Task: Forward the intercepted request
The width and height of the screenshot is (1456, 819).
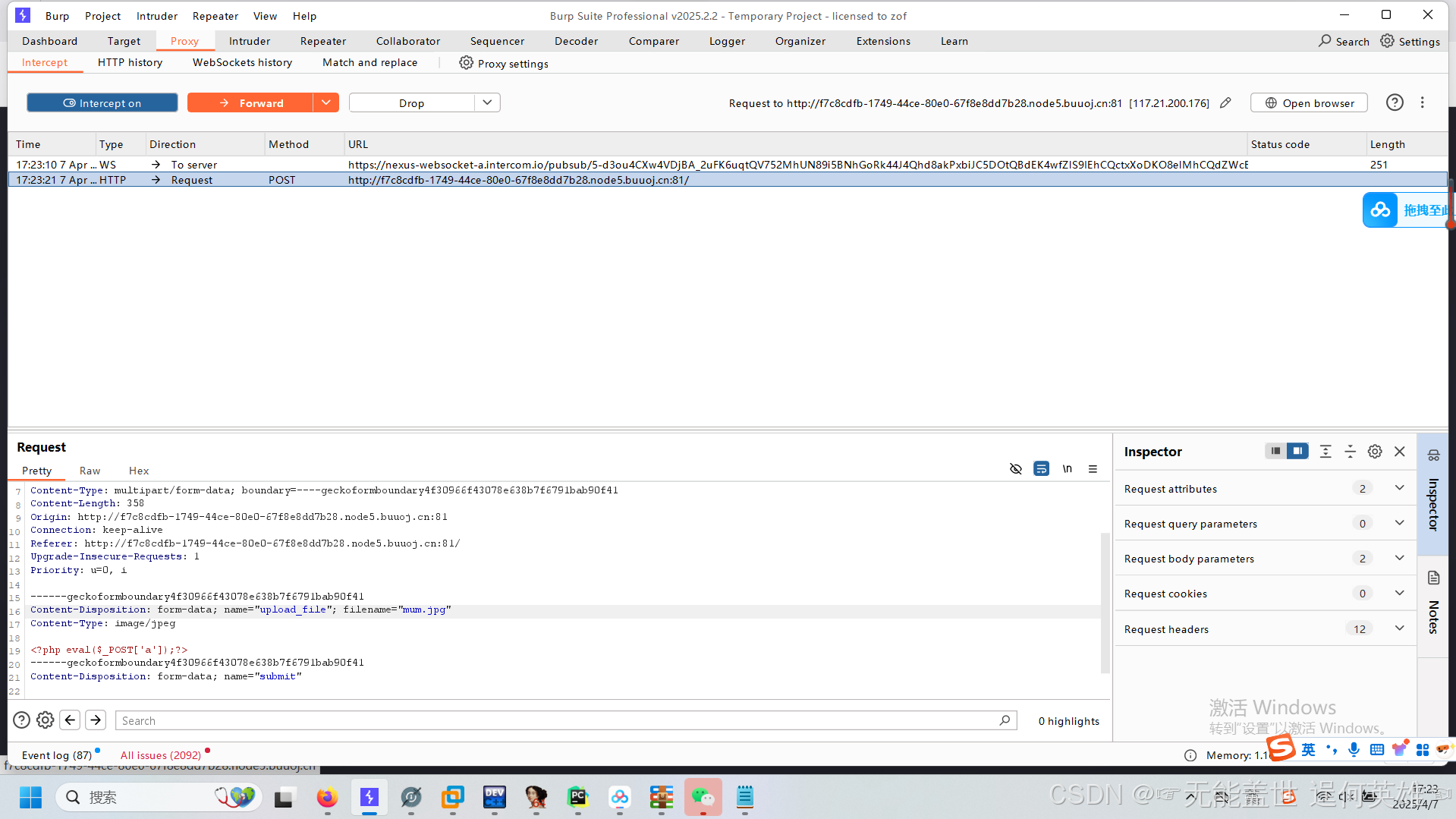Action: (x=250, y=103)
